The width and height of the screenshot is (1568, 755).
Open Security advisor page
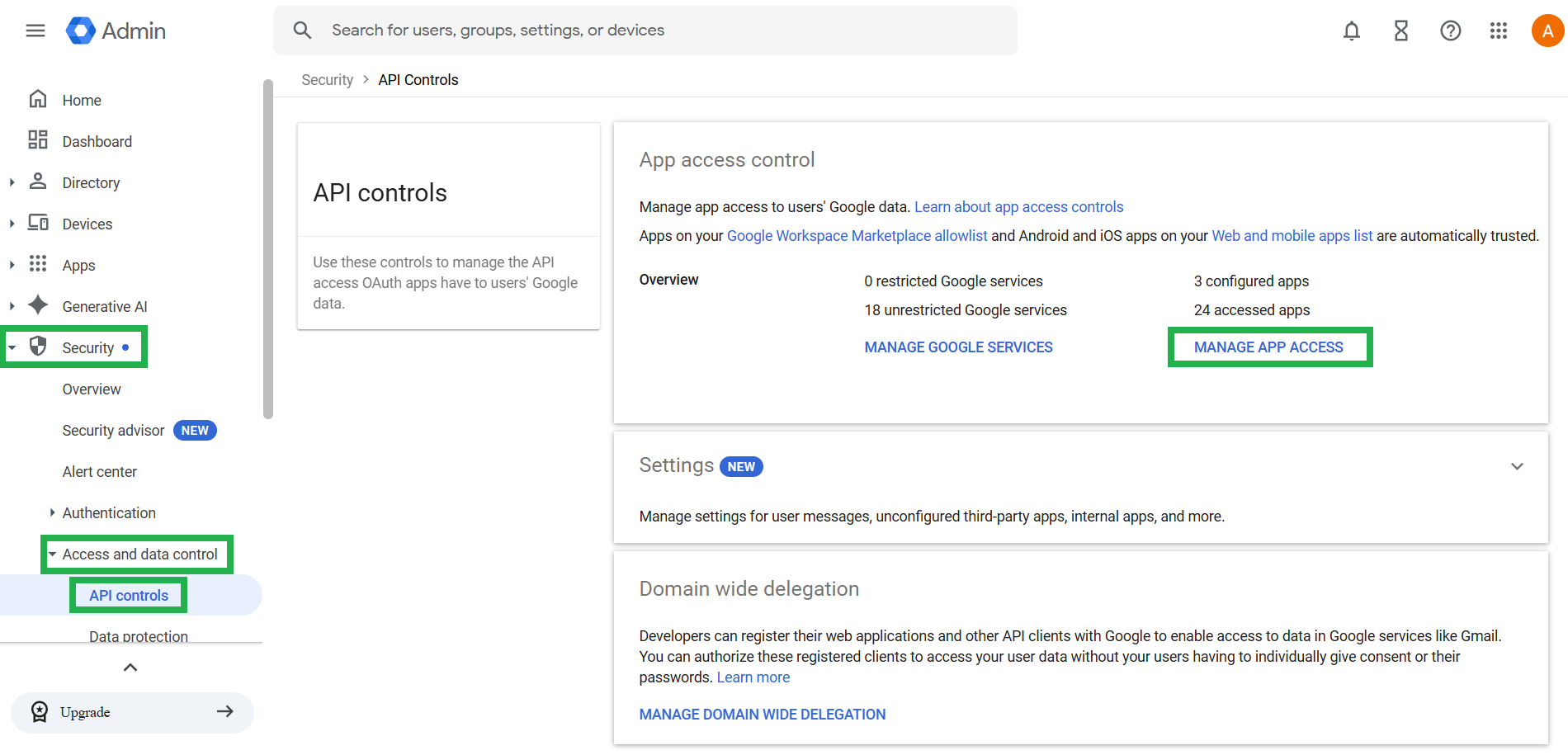tap(114, 431)
